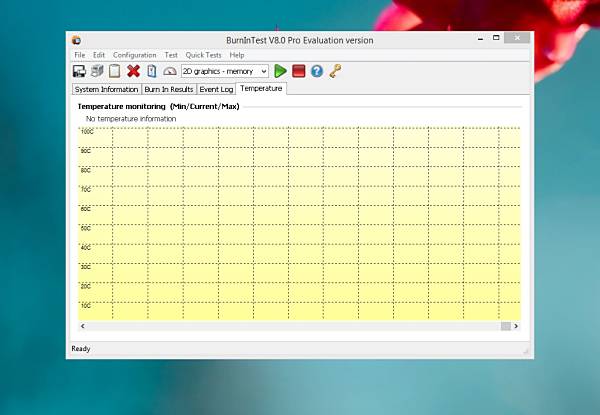
Task: Click the right arrow of horizontal scrollbar
Action: [x=516, y=326]
